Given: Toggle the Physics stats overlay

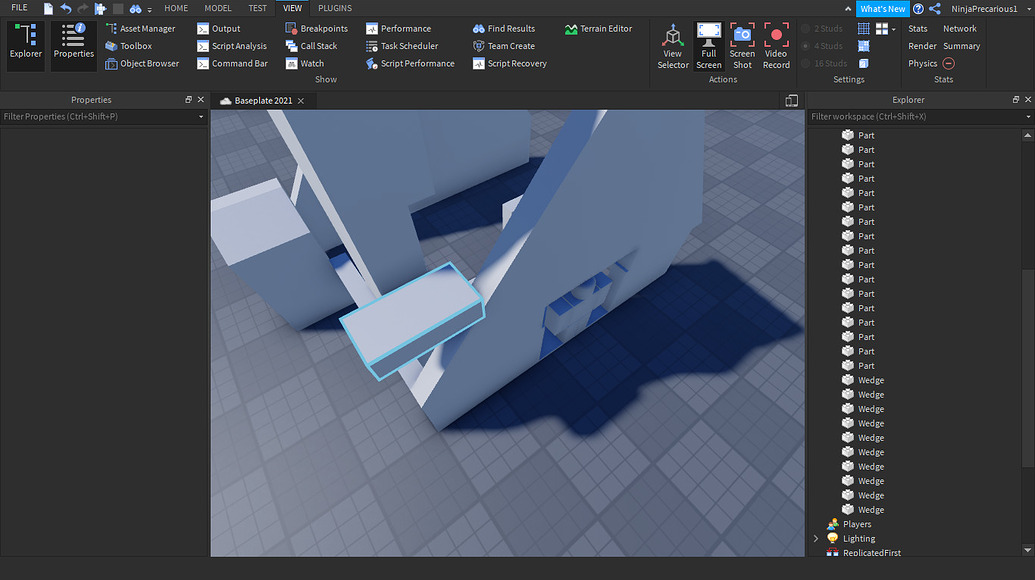Looking at the screenshot, I should (x=921, y=63).
